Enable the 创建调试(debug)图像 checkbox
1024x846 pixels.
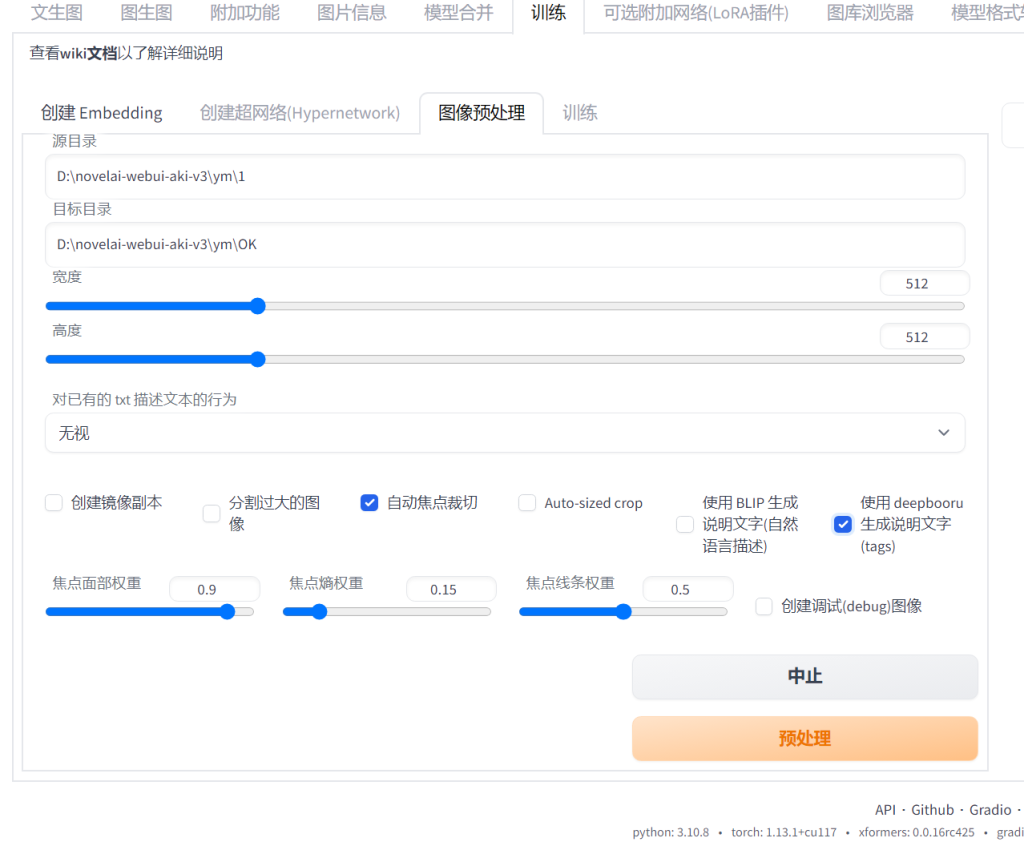click(764, 606)
